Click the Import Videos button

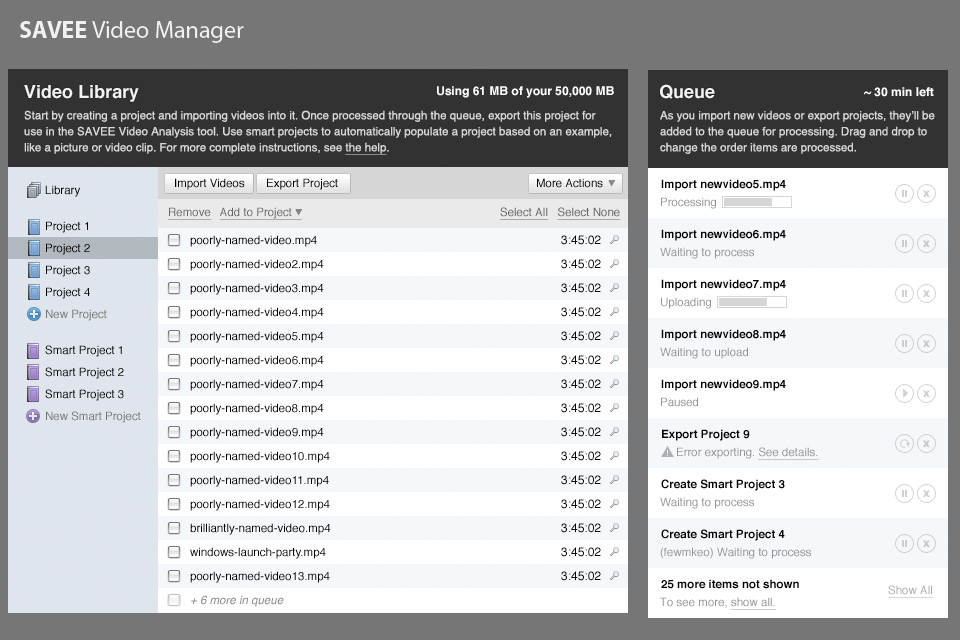click(209, 183)
